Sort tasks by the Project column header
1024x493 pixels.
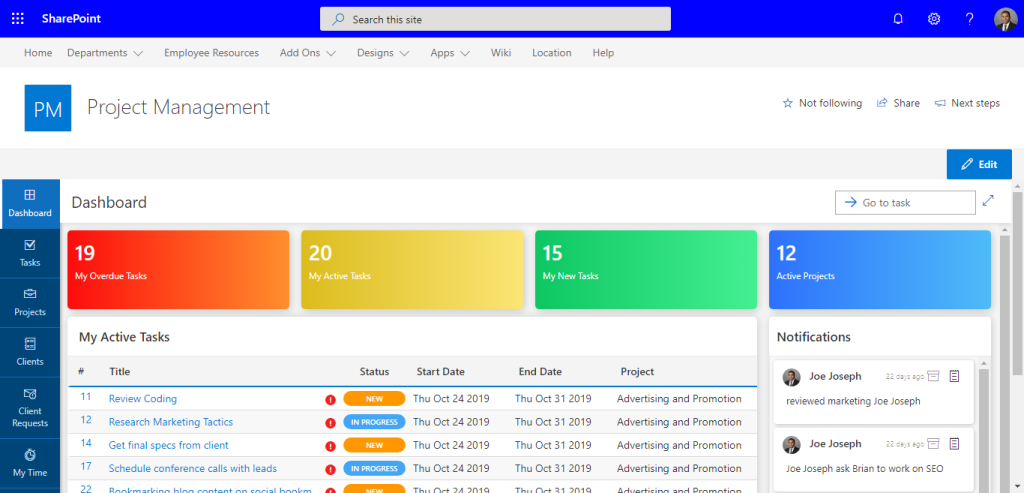click(x=637, y=372)
